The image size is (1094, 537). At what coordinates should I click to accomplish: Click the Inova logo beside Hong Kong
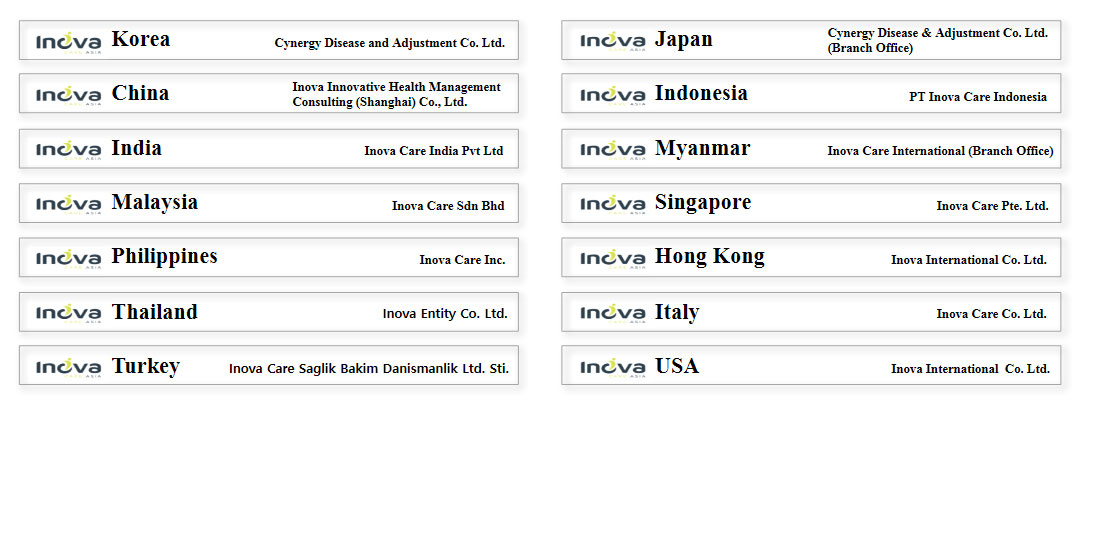(613, 259)
